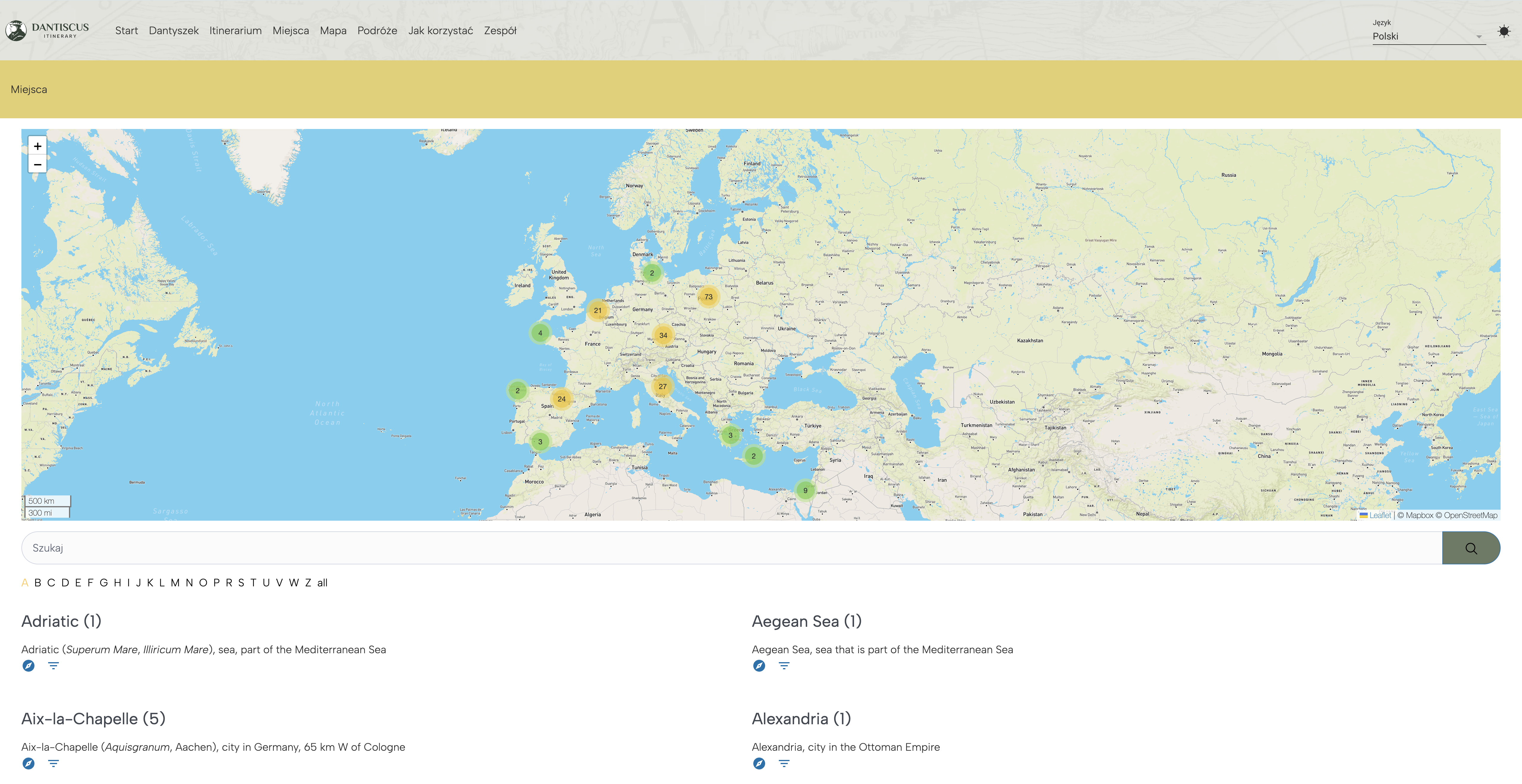Open the OpenStreetMap attribution link
This screenshot has height=784, width=1522.
pyautogui.click(x=1470, y=515)
